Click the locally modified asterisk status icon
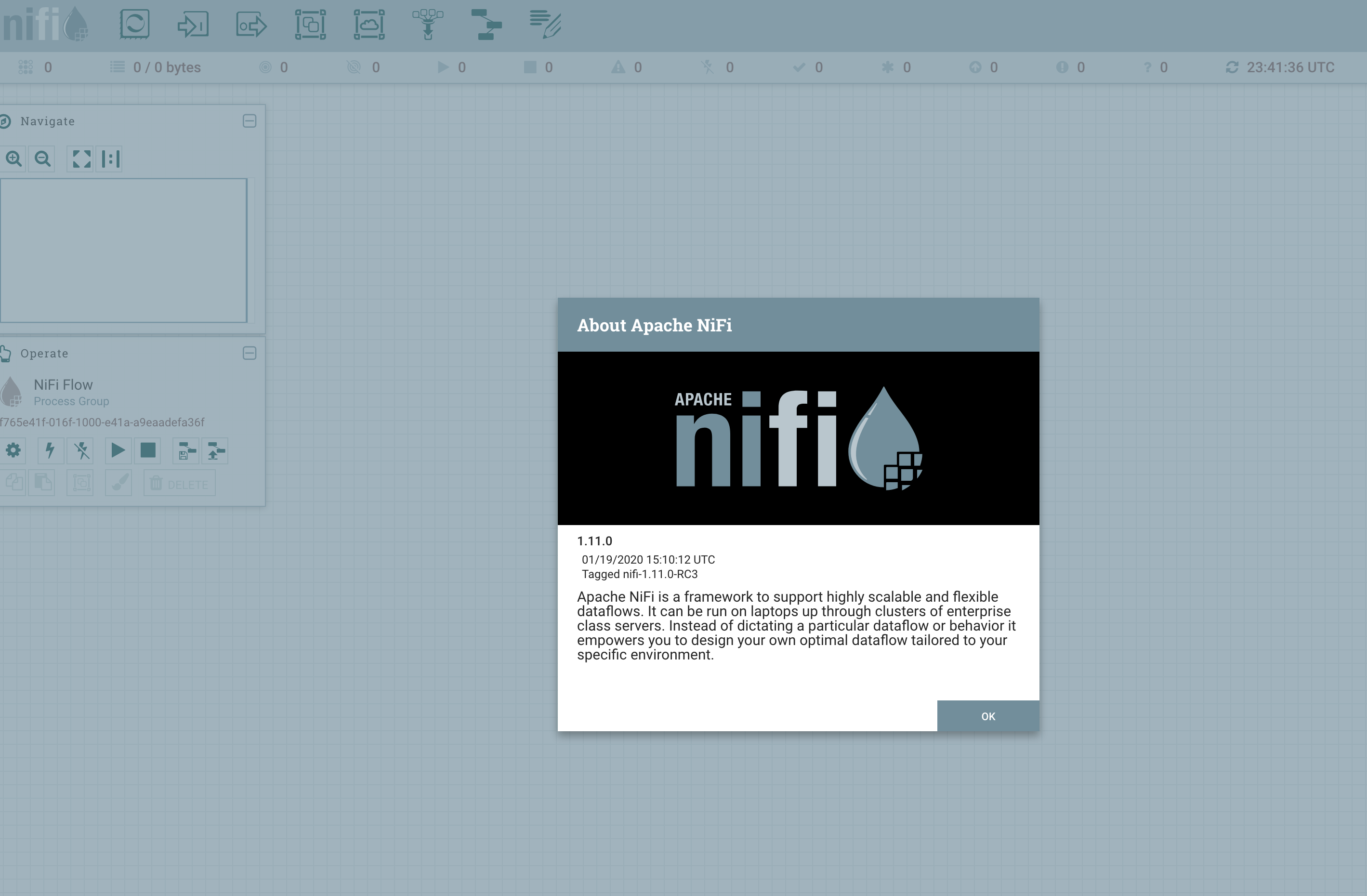Viewport: 1367px width, 896px height. pyautogui.click(x=887, y=67)
